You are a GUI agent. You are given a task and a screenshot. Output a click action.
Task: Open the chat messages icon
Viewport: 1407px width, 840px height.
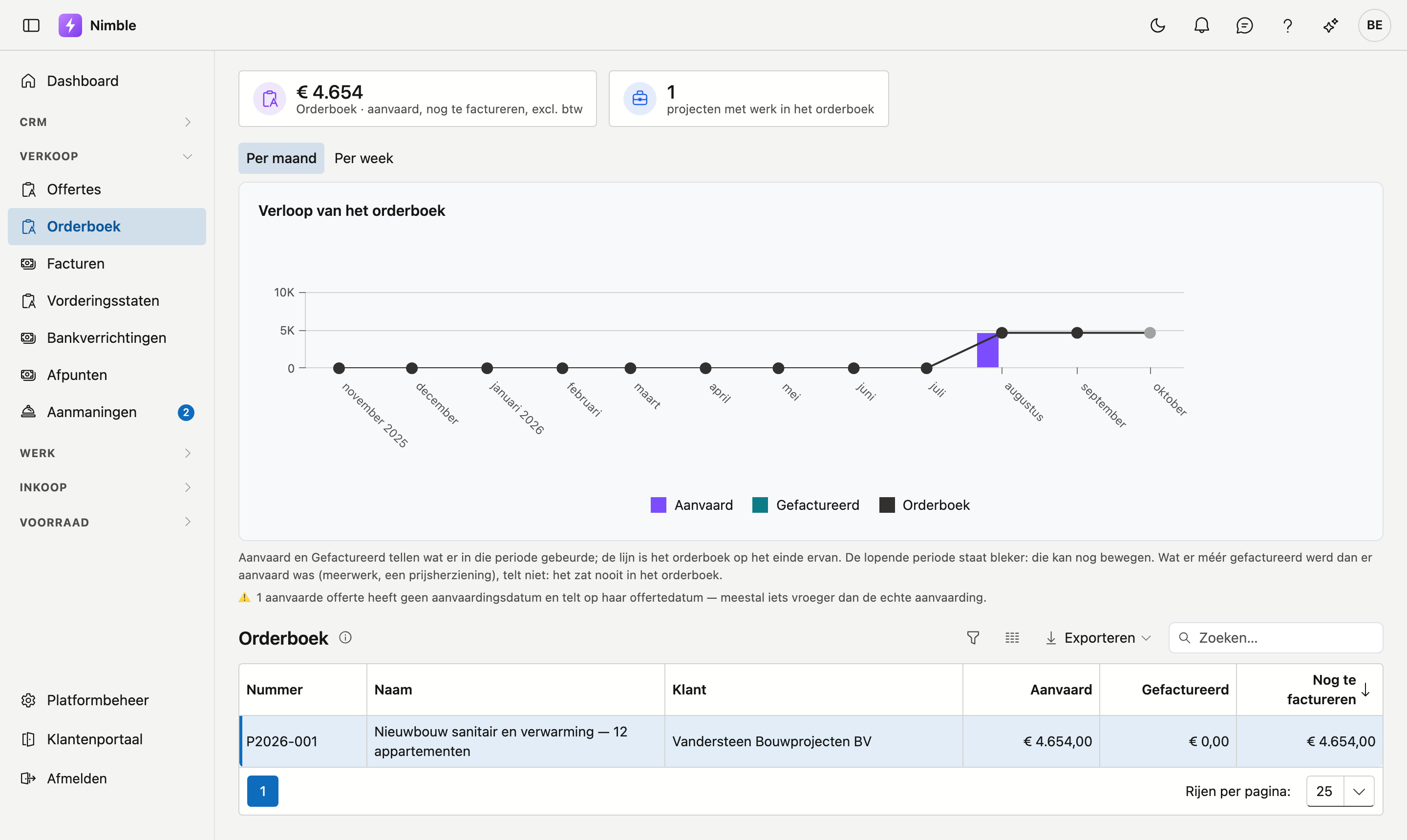tap(1244, 25)
